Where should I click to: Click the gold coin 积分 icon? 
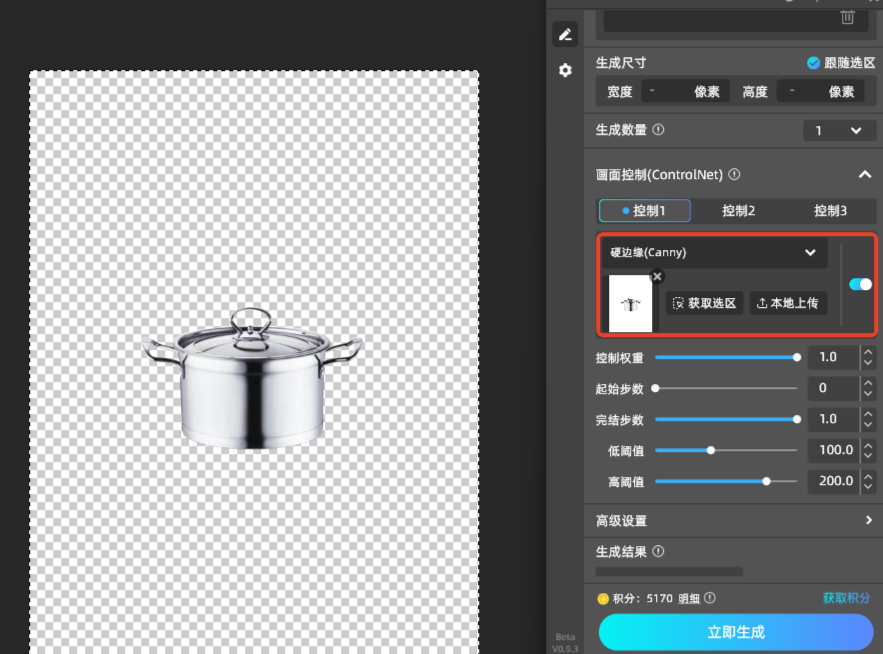pos(603,598)
